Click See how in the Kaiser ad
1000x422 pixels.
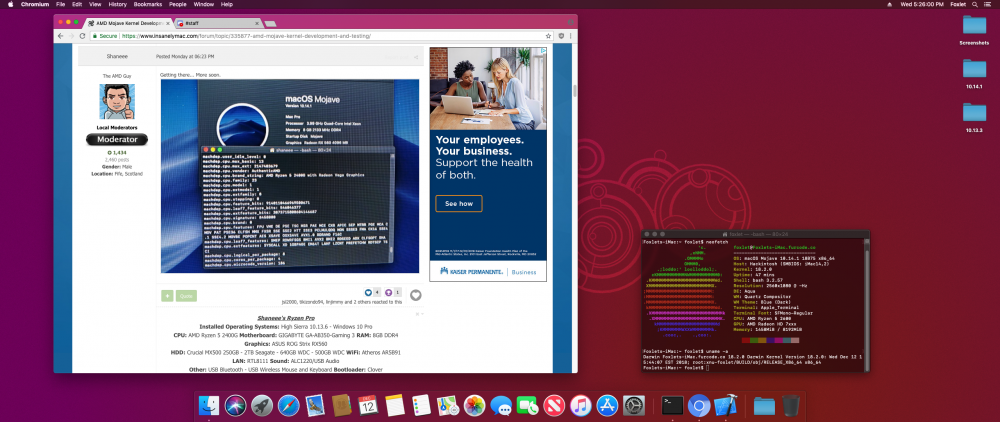pyautogui.click(x=459, y=203)
